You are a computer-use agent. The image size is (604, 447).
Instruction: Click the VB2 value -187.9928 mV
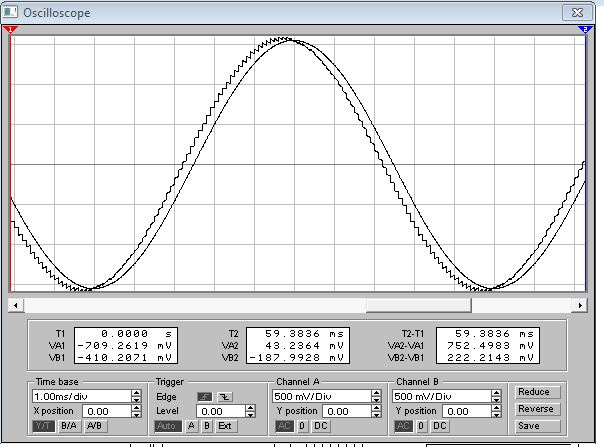tap(298, 358)
